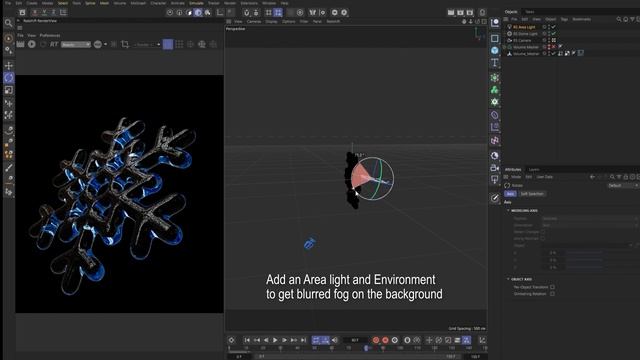Click the timeline range slider bar
This screenshot has height=360, width=640.
pyautogui.click(x=358, y=356)
